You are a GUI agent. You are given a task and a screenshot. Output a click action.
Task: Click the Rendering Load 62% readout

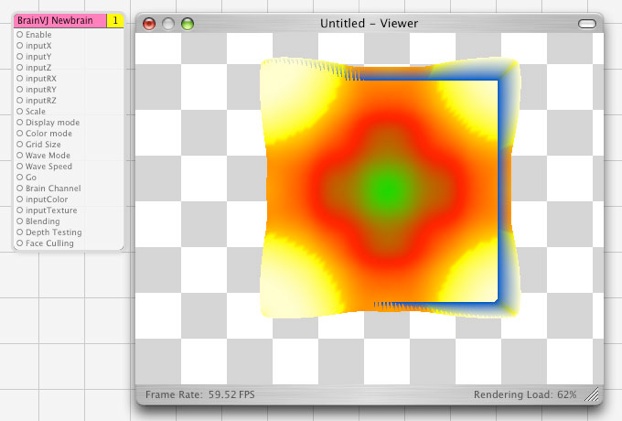click(x=525, y=395)
